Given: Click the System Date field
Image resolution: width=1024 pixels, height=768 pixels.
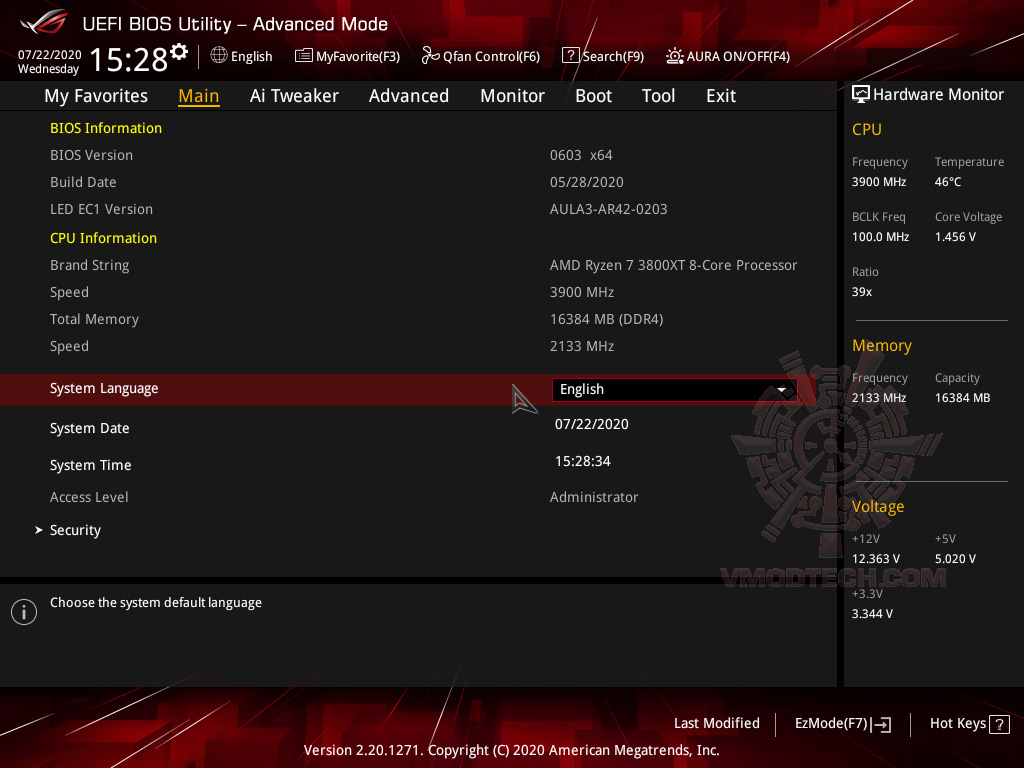Looking at the screenshot, I should [591, 424].
